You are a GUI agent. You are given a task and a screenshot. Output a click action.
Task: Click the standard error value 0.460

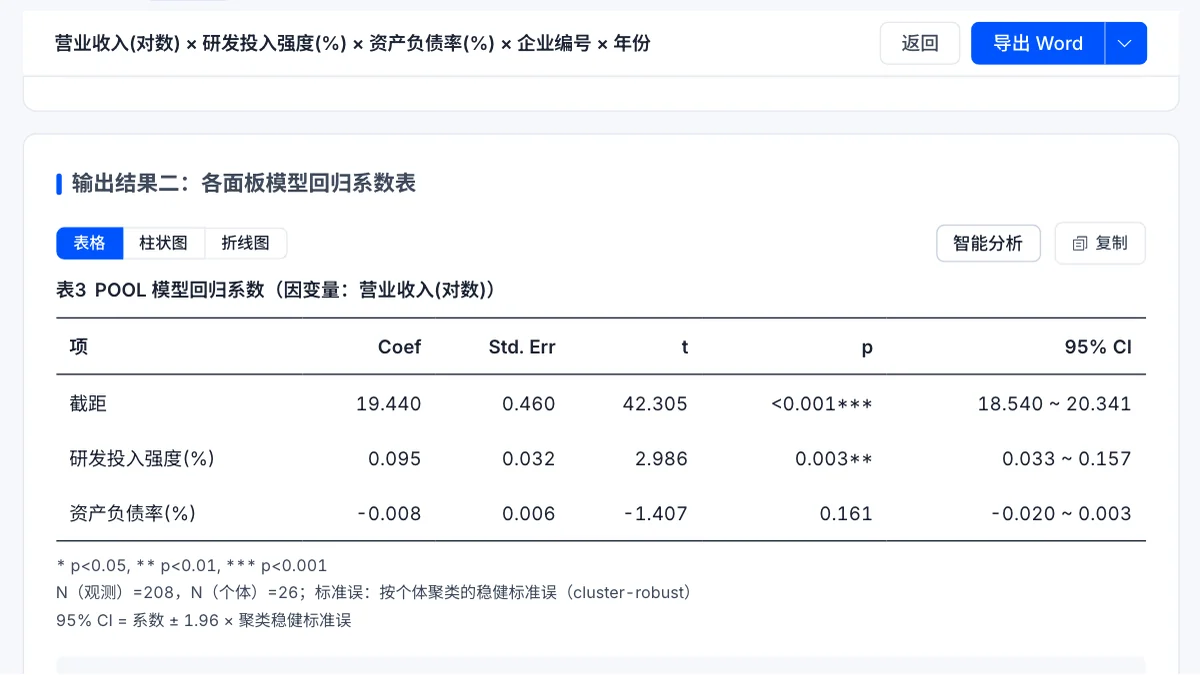point(529,404)
